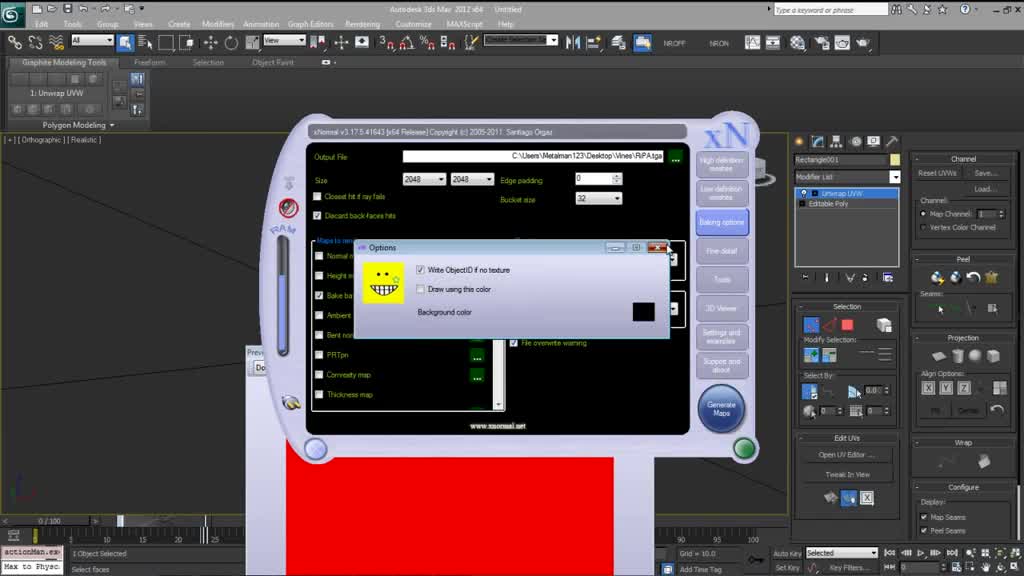Viewport: 1024px width, 576px height.
Task: Open xNormal Baking options section
Action: click(722, 223)
